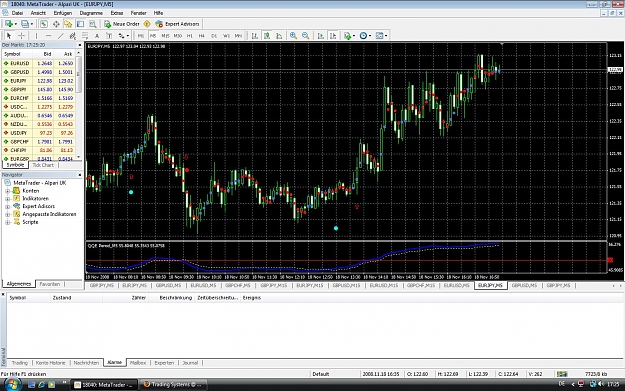
Task: Open the Windows Start orb
Action: pyautogui.click(x=12, y=384)
